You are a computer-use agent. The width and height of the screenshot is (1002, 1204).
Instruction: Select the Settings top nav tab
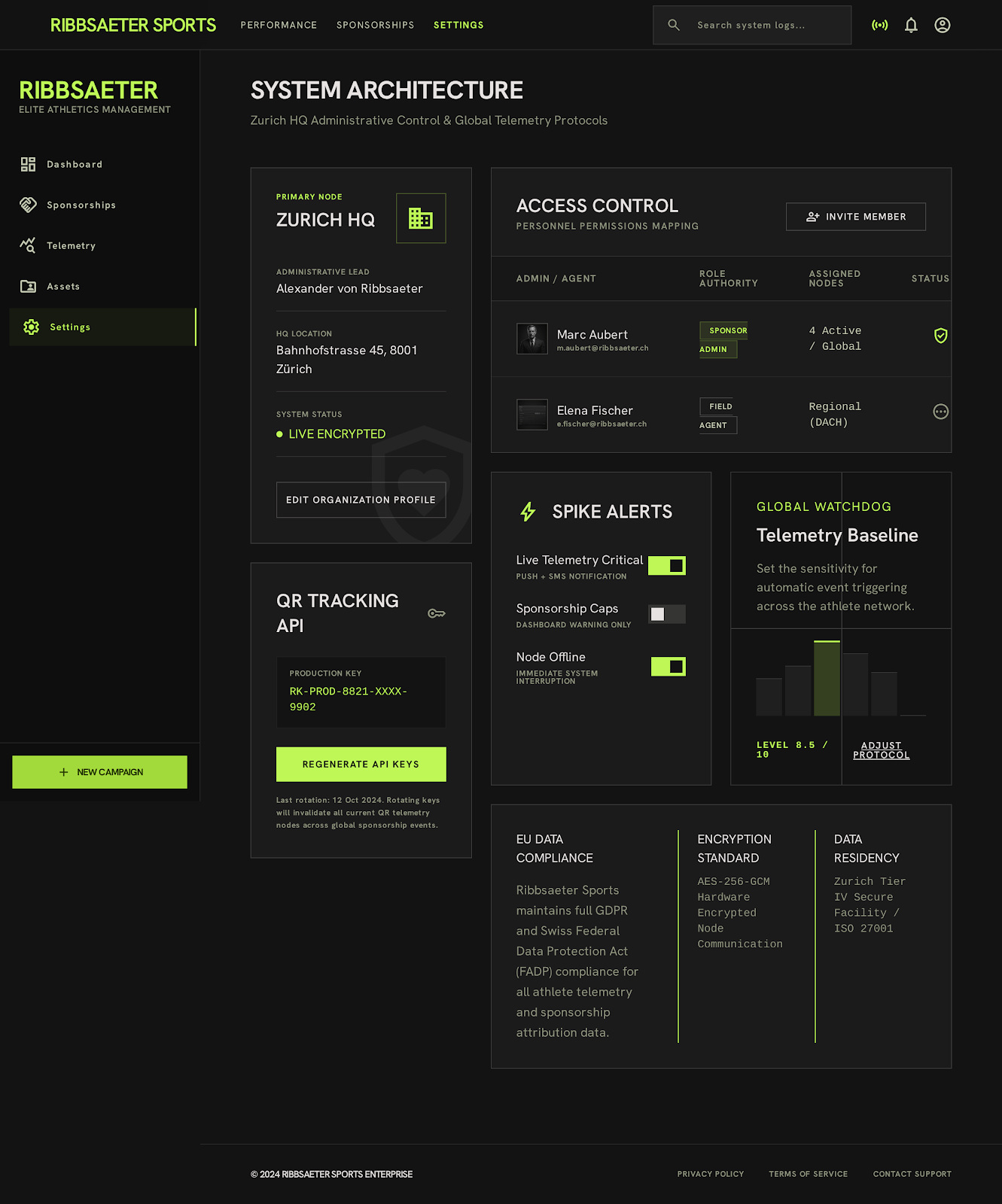pos(458,25)
